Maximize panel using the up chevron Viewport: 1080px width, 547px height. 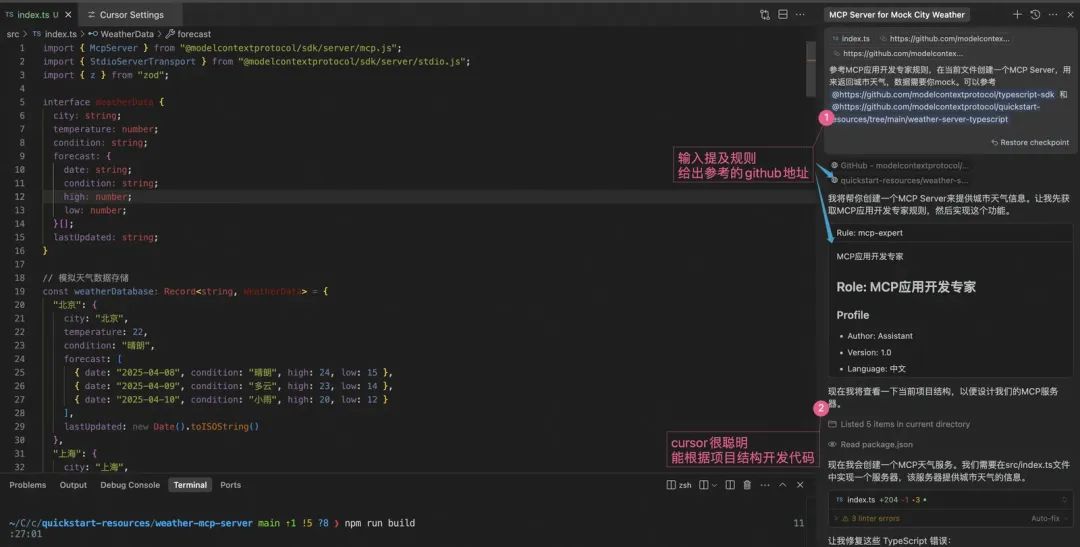782,485
